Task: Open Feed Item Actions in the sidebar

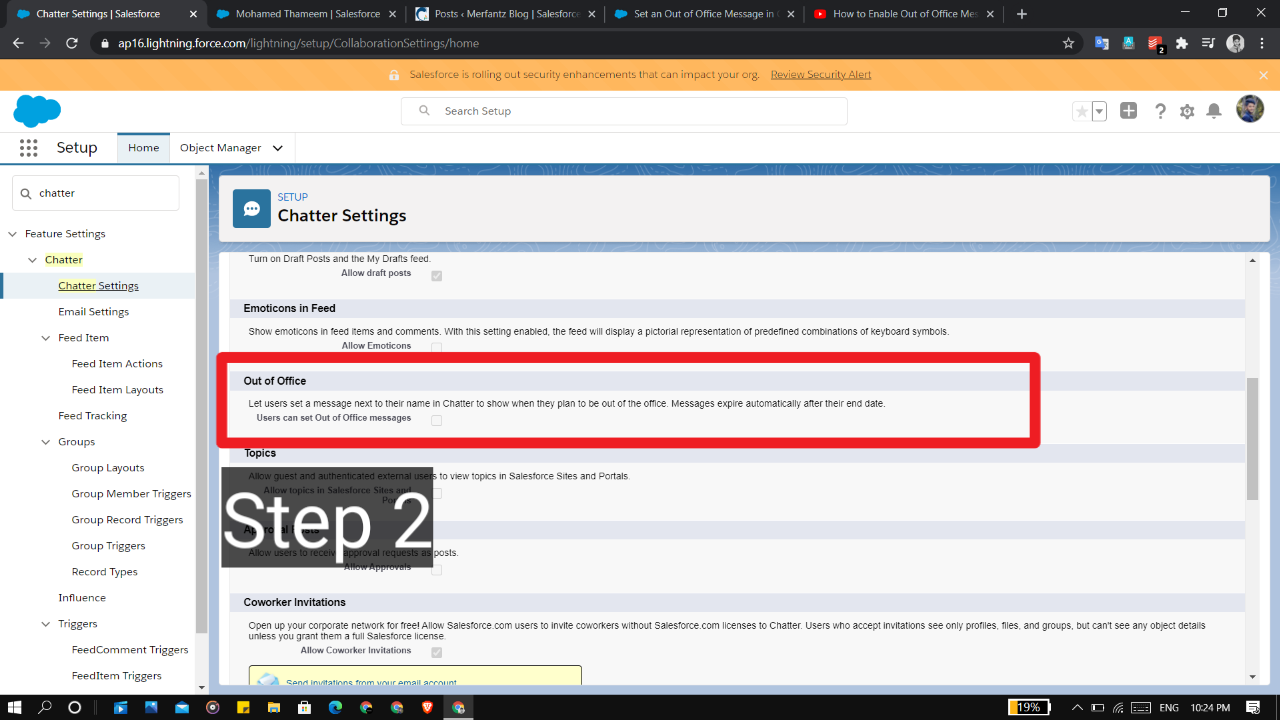Action: (117, 364)
